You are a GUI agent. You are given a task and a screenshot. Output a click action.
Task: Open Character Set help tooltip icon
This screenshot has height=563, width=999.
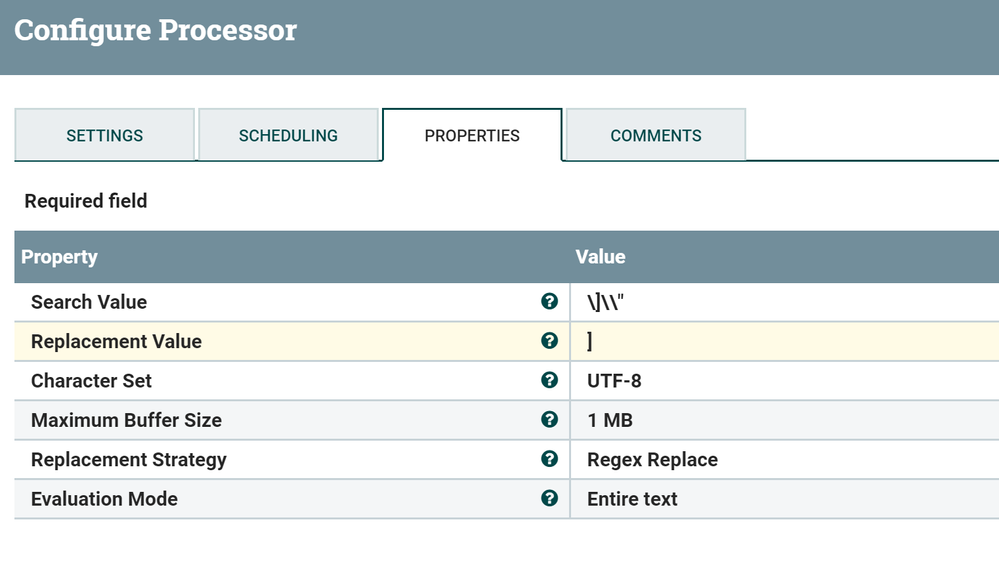(x=549, y=380)
